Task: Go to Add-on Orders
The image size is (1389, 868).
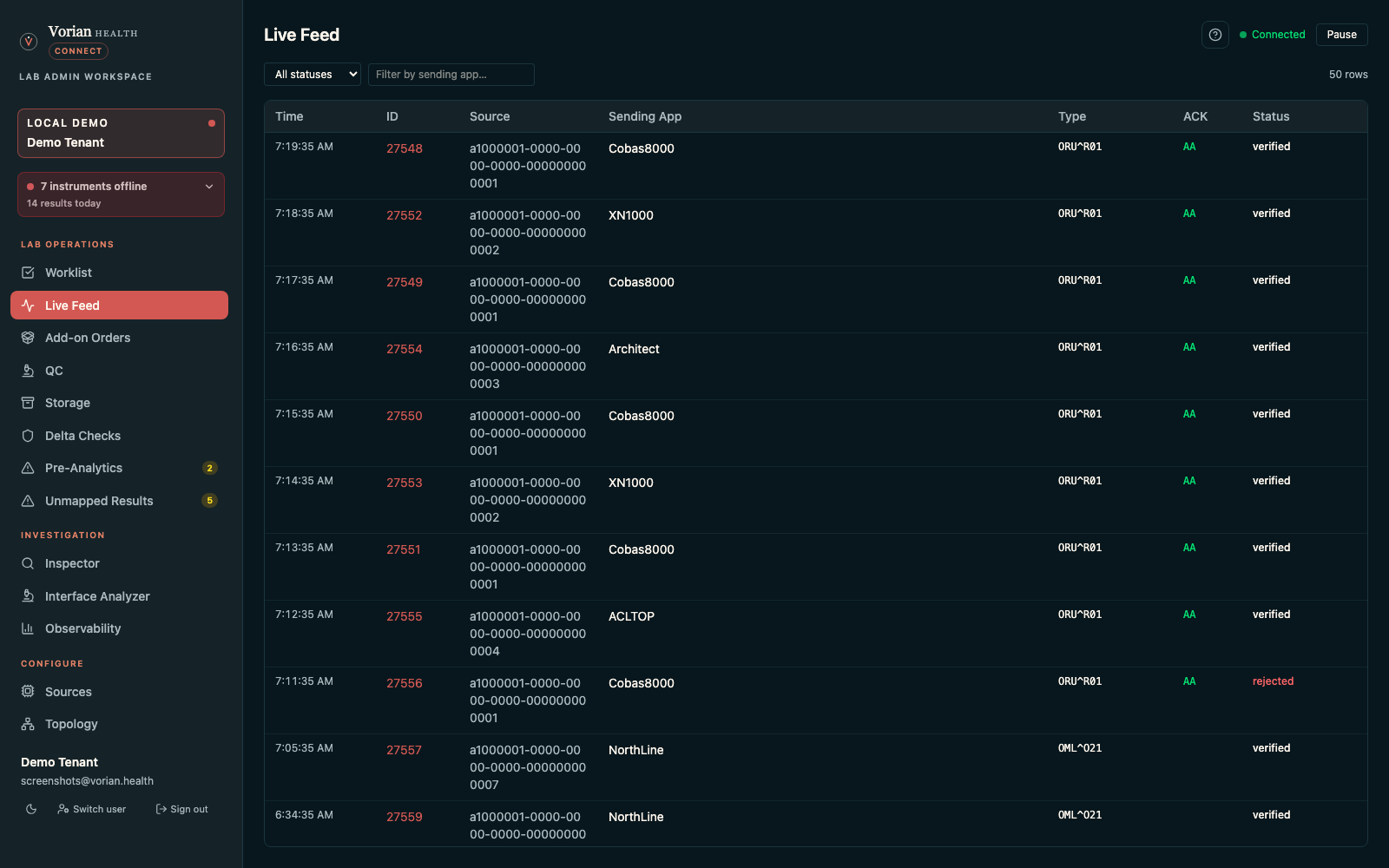Action: click(x=119, y=338)
